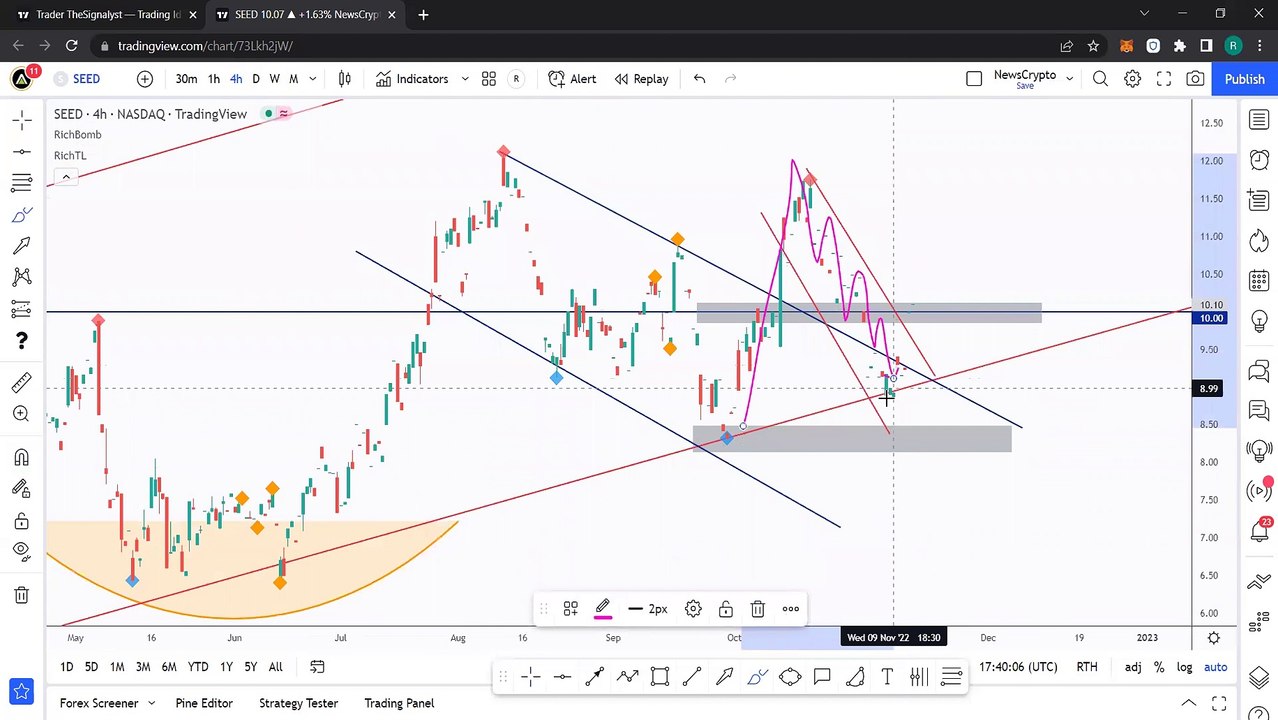Click the select layout square icon
Screen dimensions: 1278x720
click(974, 79)
